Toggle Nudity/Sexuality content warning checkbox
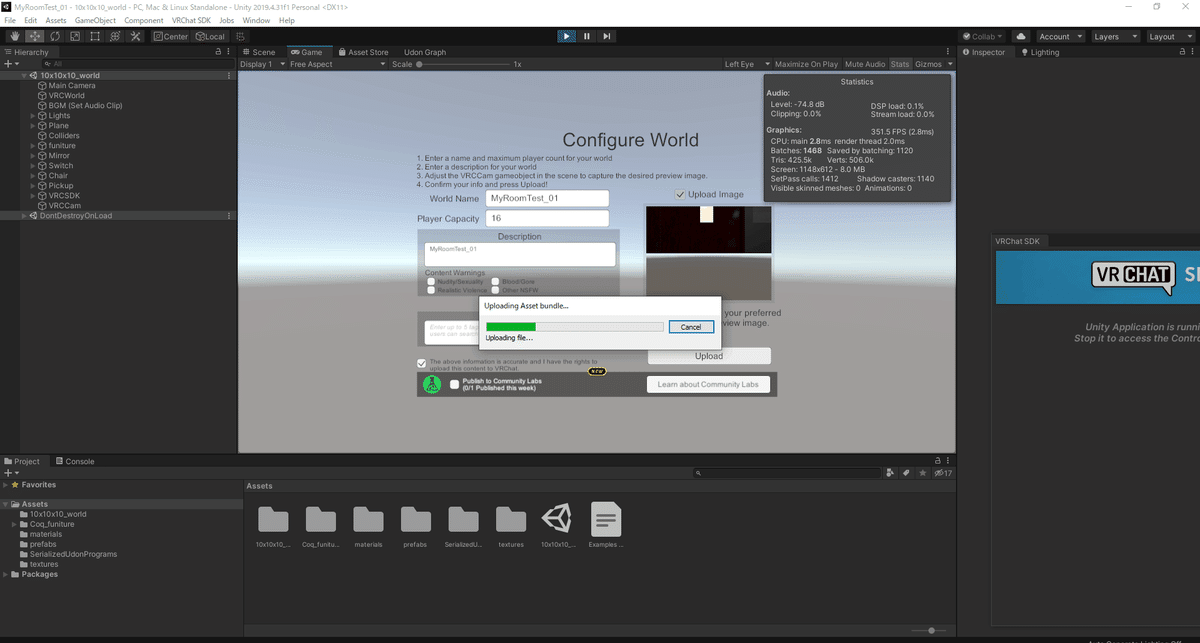The width and height of the screenshot is (1200, 643). pyautogui.click(x=431, y=282)
